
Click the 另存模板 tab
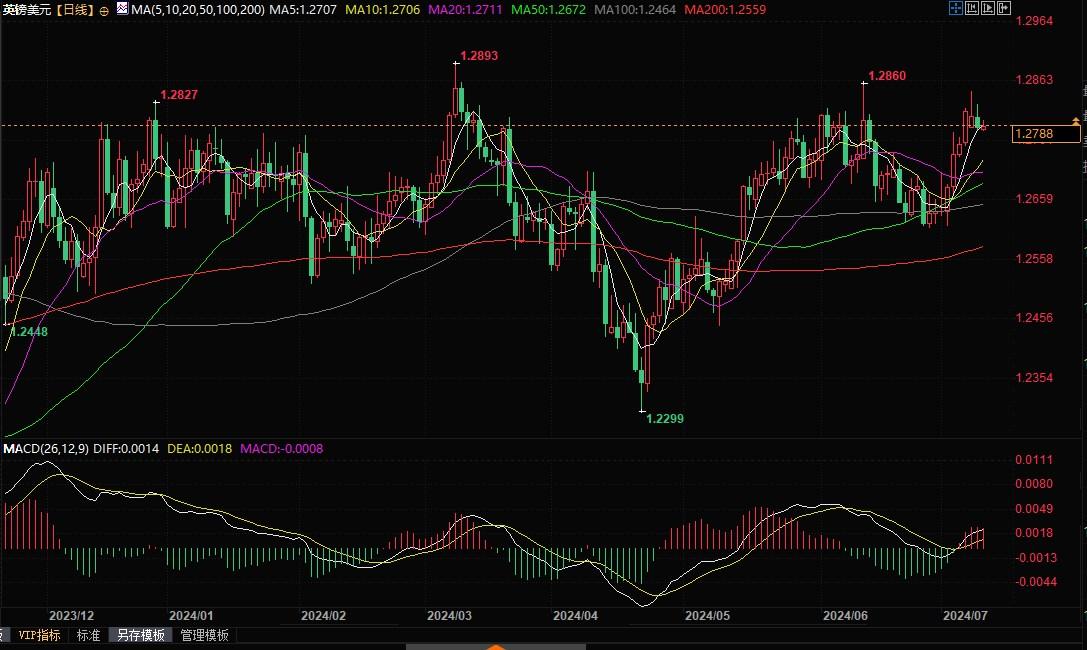point(141,635)
